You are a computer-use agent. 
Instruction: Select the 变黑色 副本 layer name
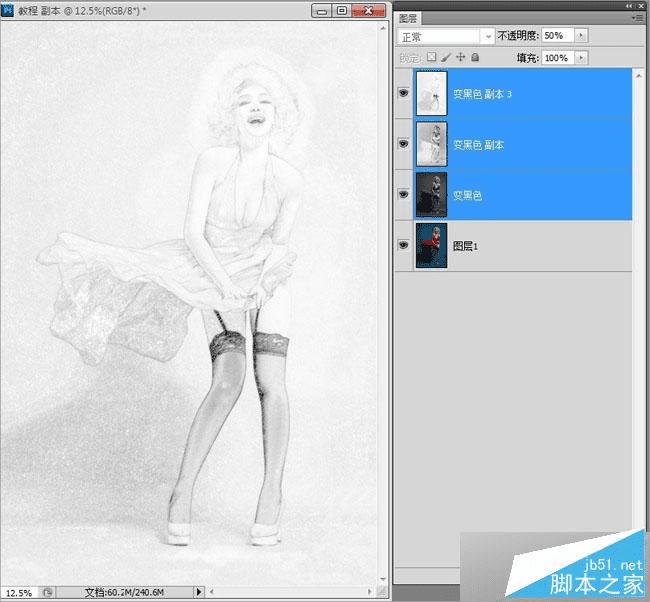pyautogui.click(x=478, y=145)
